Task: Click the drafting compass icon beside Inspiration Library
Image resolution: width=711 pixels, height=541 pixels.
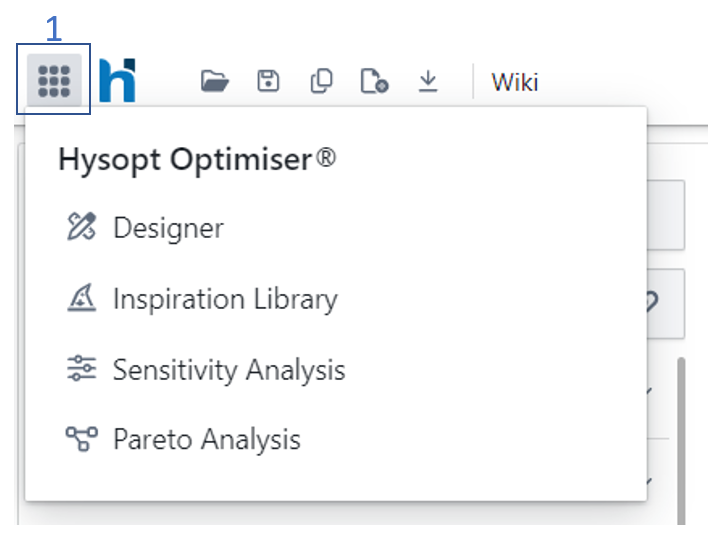Action: [80, 299]
